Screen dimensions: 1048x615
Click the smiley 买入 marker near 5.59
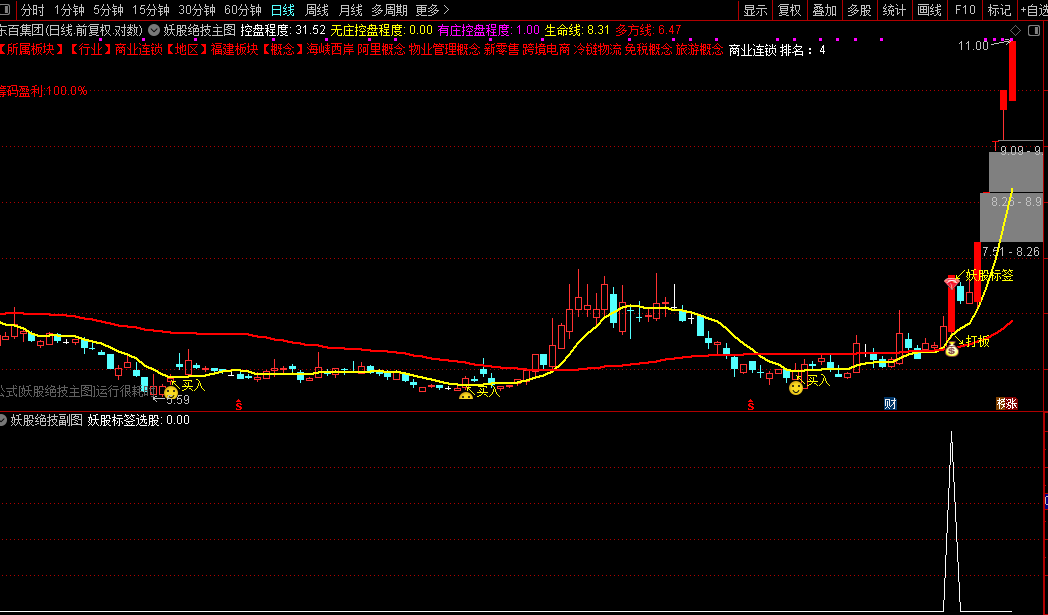coord(171,393)
